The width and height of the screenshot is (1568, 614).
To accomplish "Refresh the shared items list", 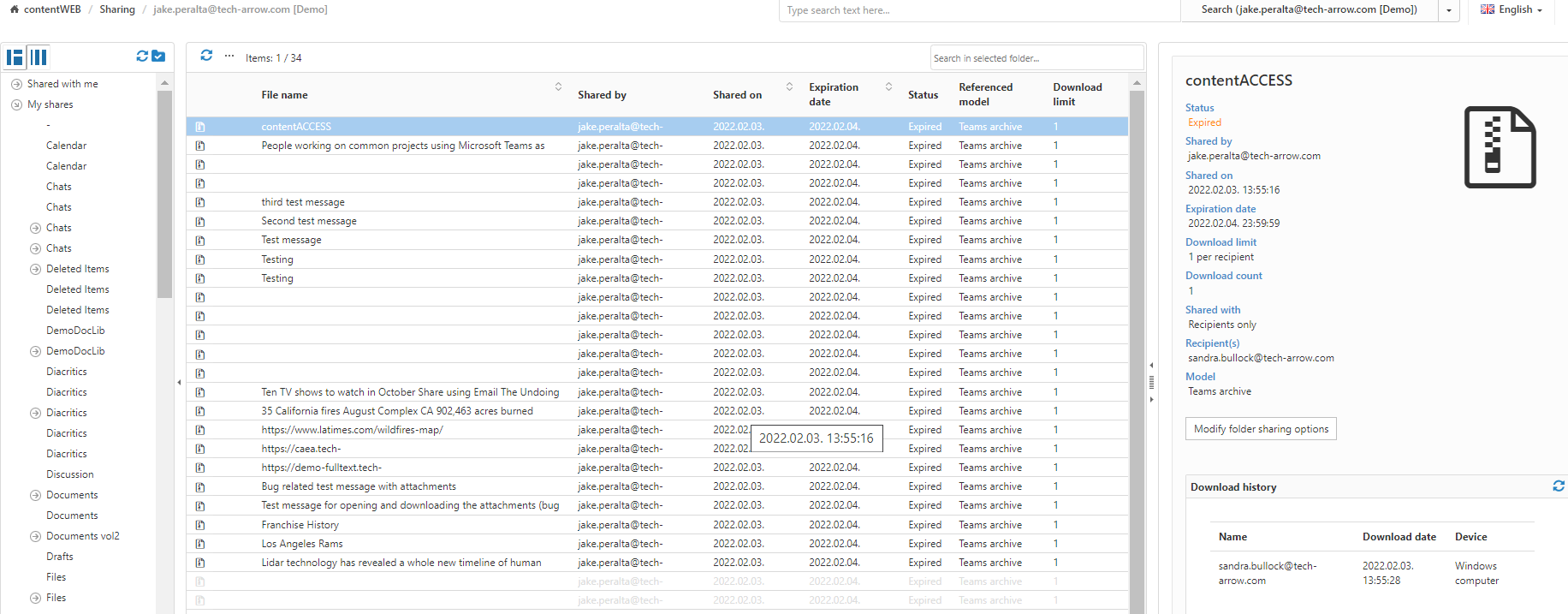I will [206, 56].
